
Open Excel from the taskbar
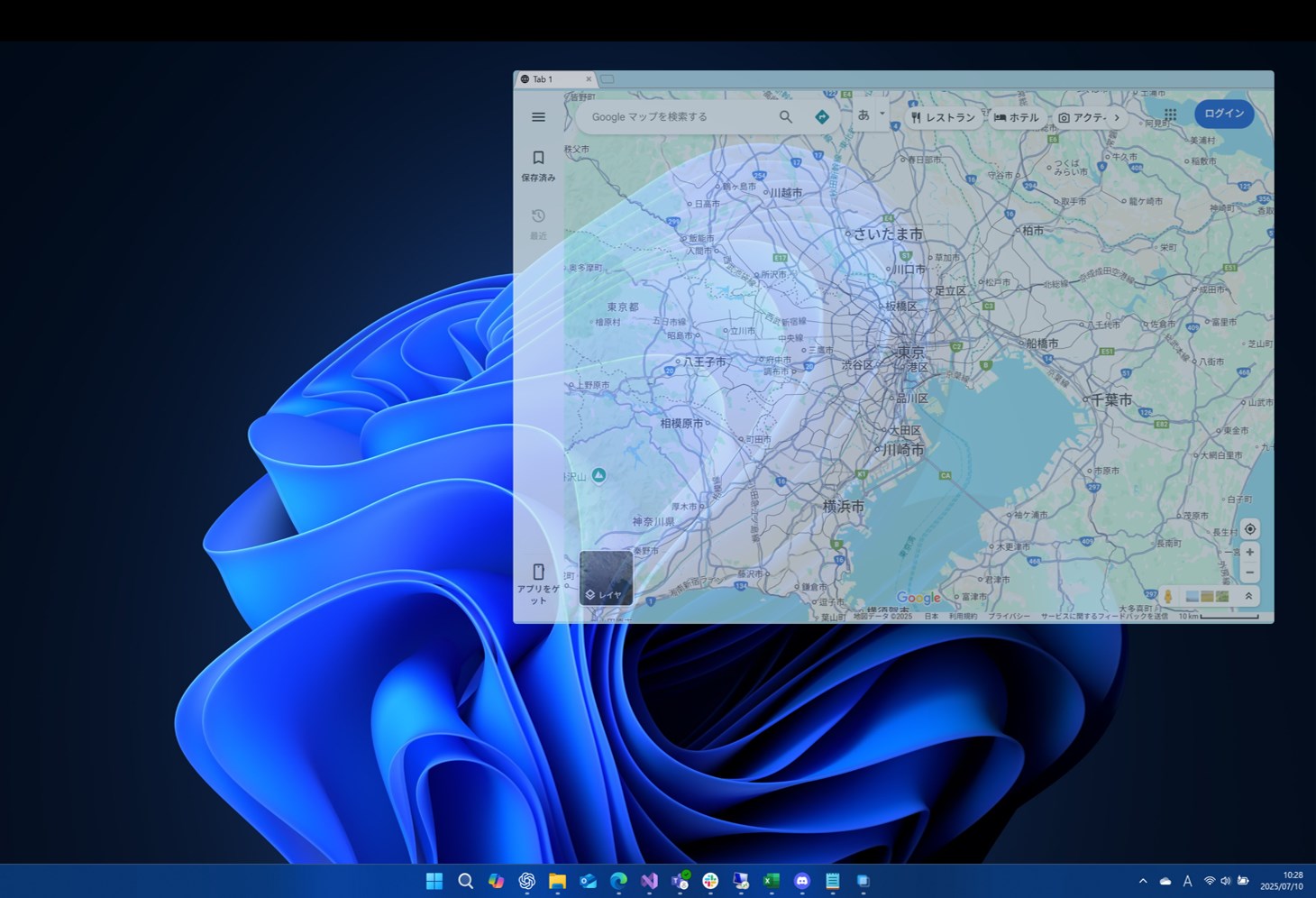[772, 881]
